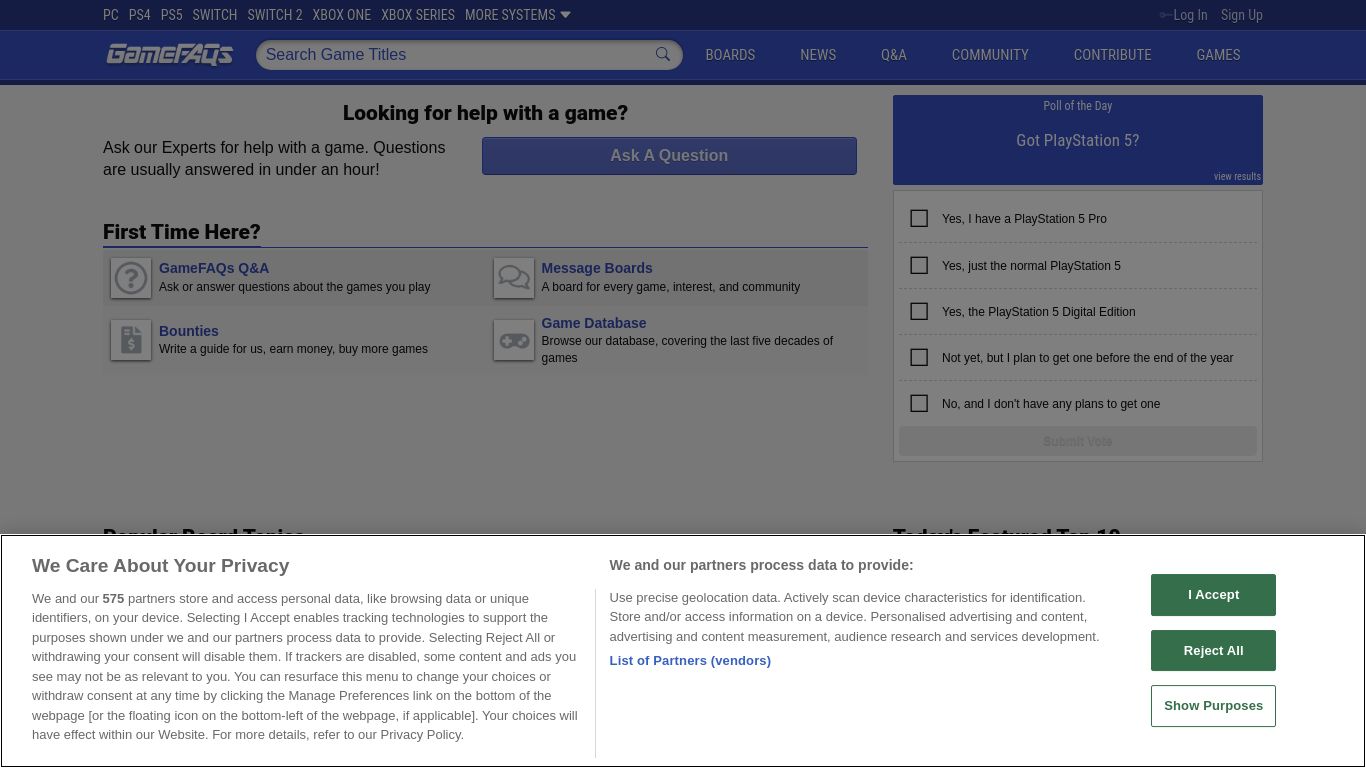This screenshot has height=768, width=1366.
Task: Select the SWITCH 2 platform link
Action: (275, 15)
